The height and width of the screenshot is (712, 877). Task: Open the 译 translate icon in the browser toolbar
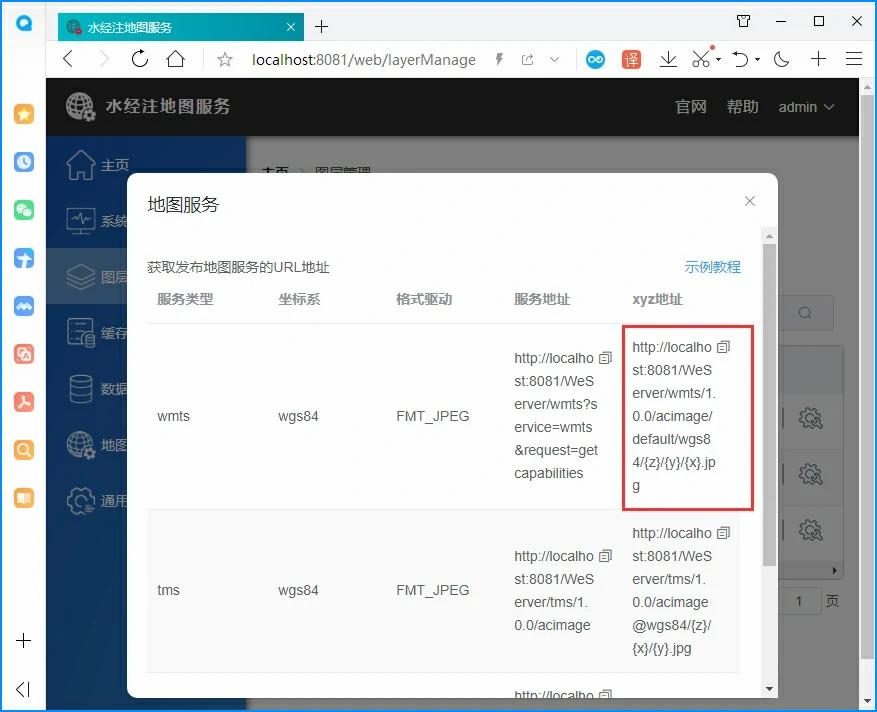(632, 59)
